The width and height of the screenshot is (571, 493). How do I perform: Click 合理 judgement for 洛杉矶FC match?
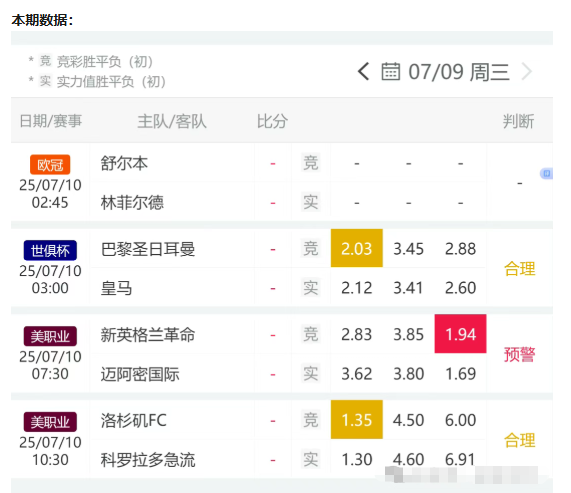(519, 440)
